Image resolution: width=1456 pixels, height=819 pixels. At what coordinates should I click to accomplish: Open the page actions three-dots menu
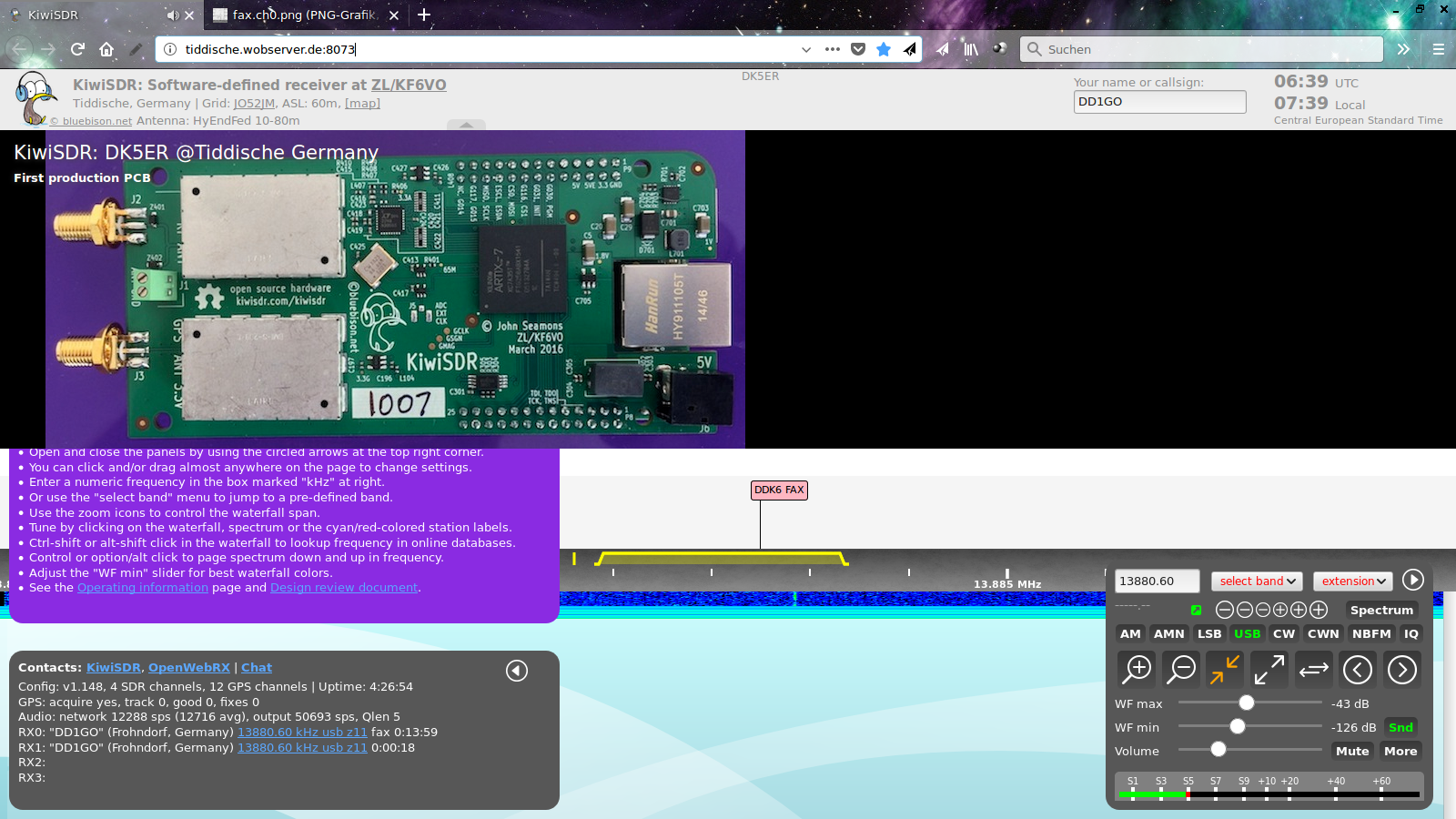pos(832,49)
